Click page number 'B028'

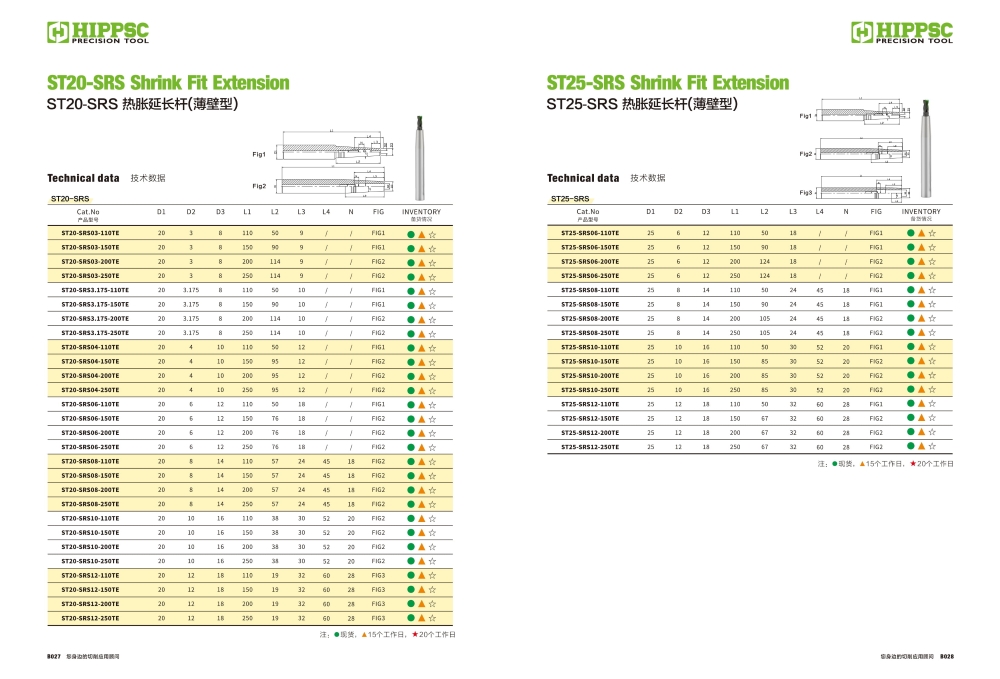pos(947,657)
